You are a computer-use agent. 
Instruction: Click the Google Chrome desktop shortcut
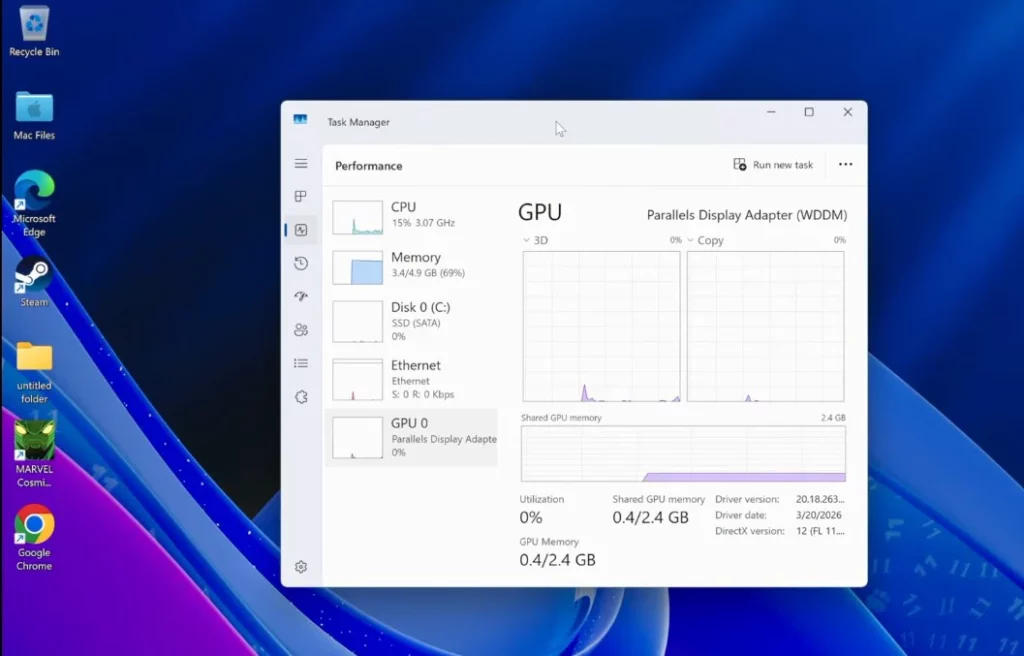click(34, 536)
